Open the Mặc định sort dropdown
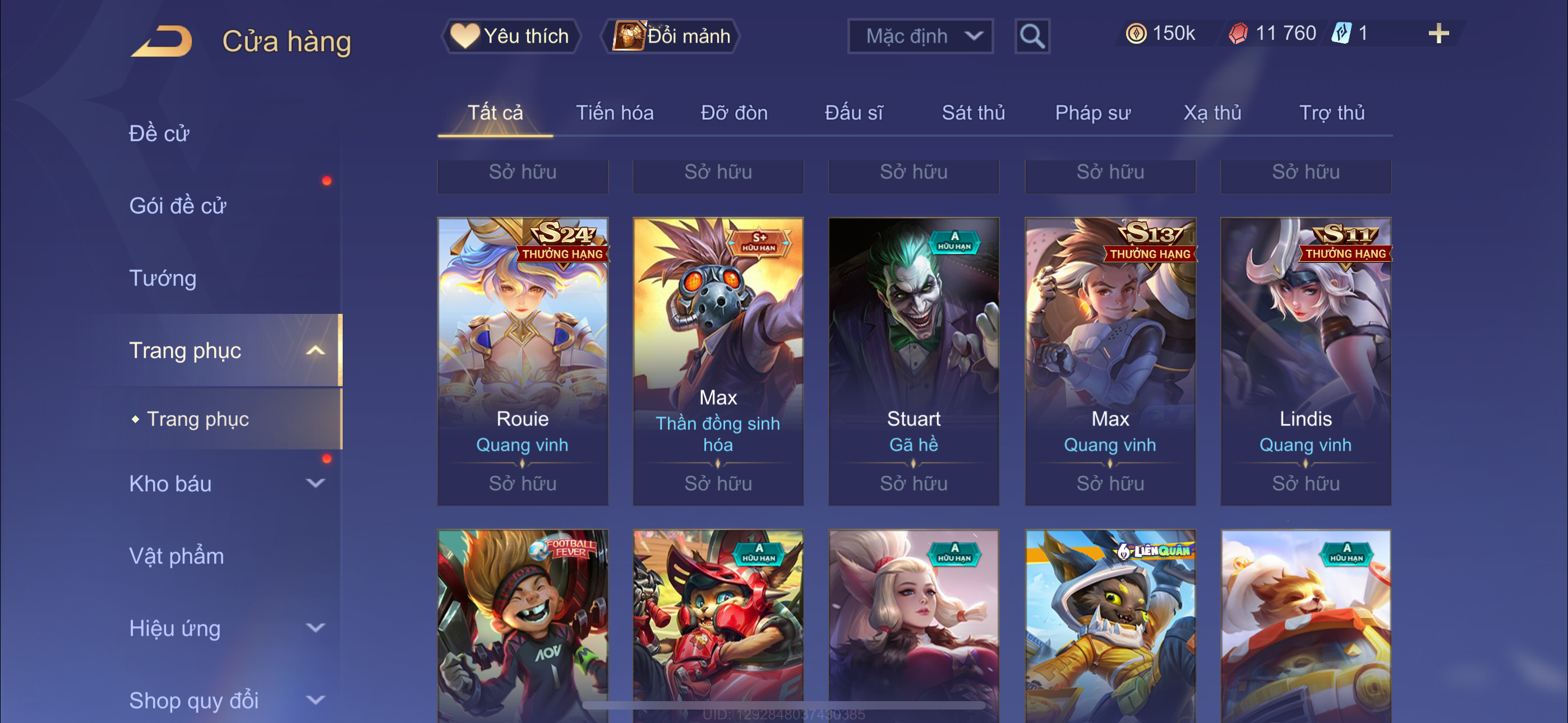 tap(920, 36)
